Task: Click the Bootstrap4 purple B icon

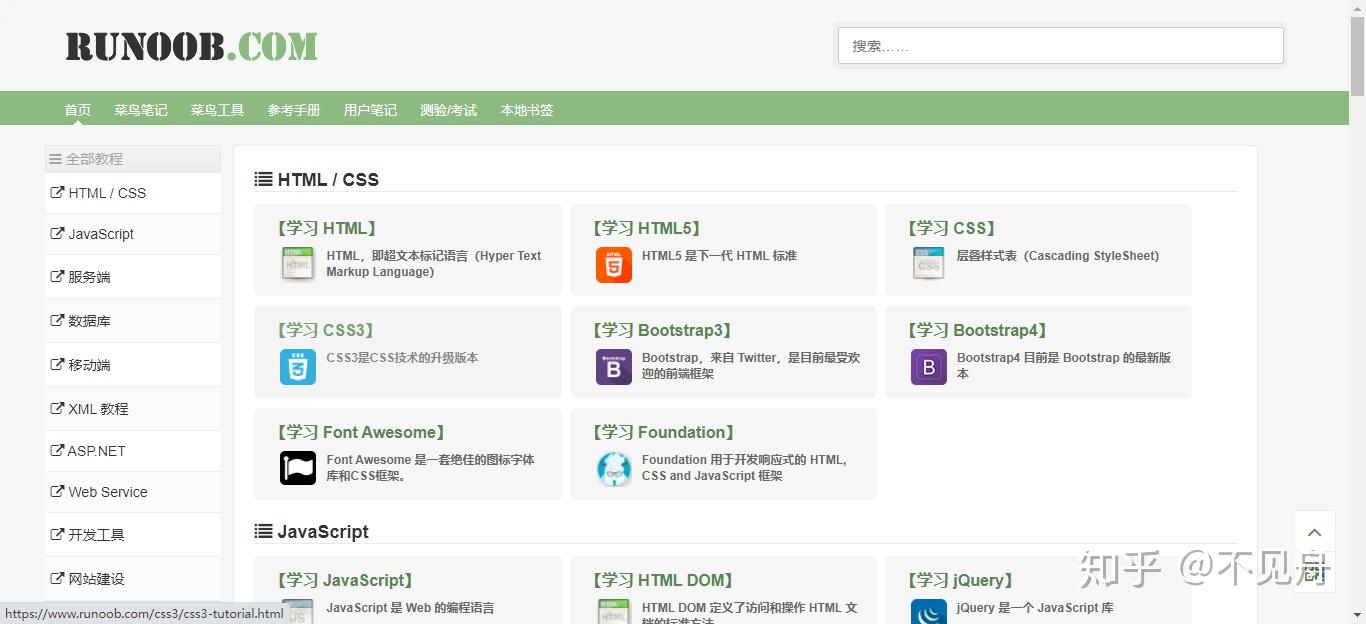Action: pyautogui.click(x=928, y=367)
